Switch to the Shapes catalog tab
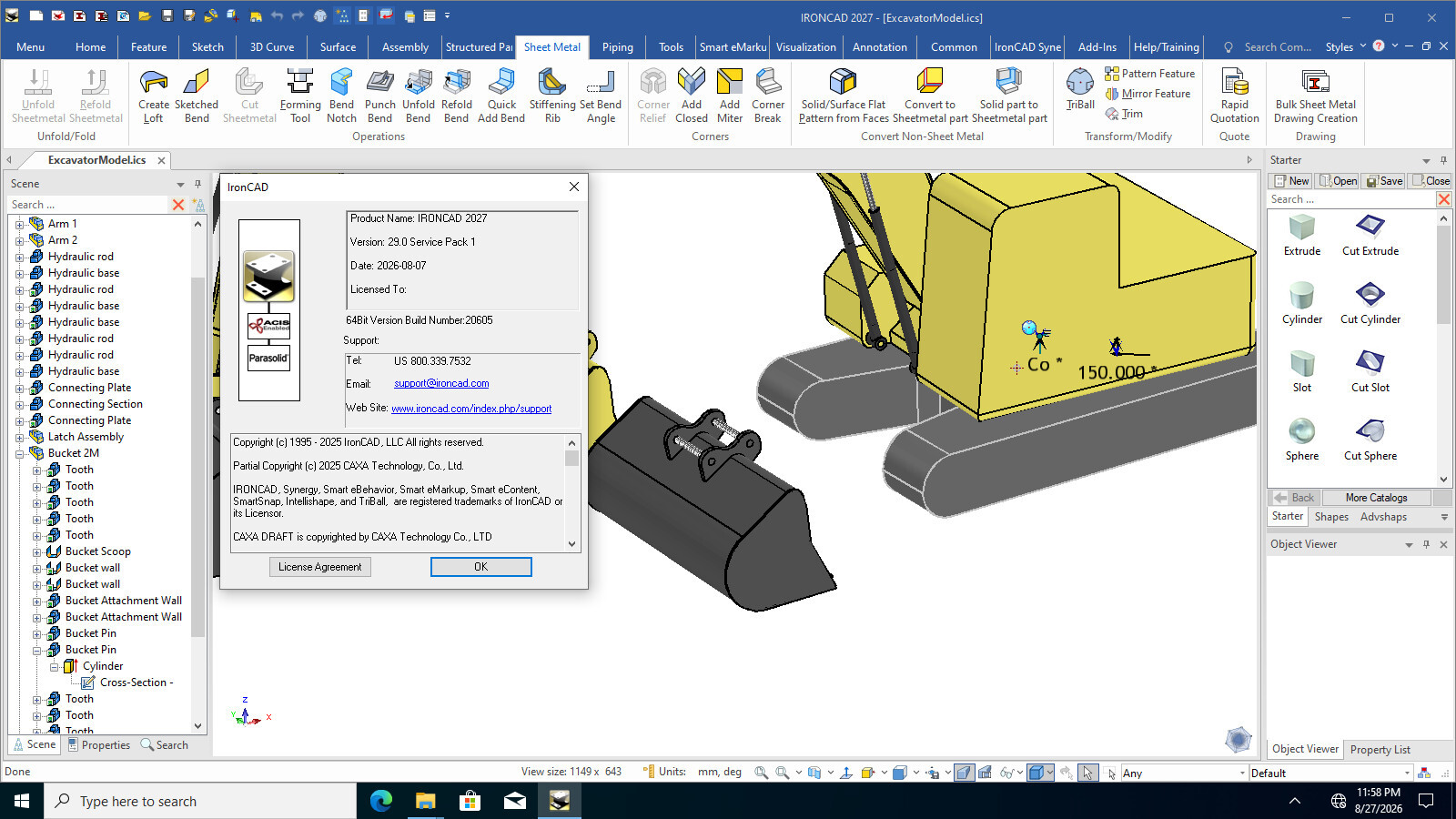Image resolution: width=1456 pixels, height=819 pixels. pos(1331,517)
